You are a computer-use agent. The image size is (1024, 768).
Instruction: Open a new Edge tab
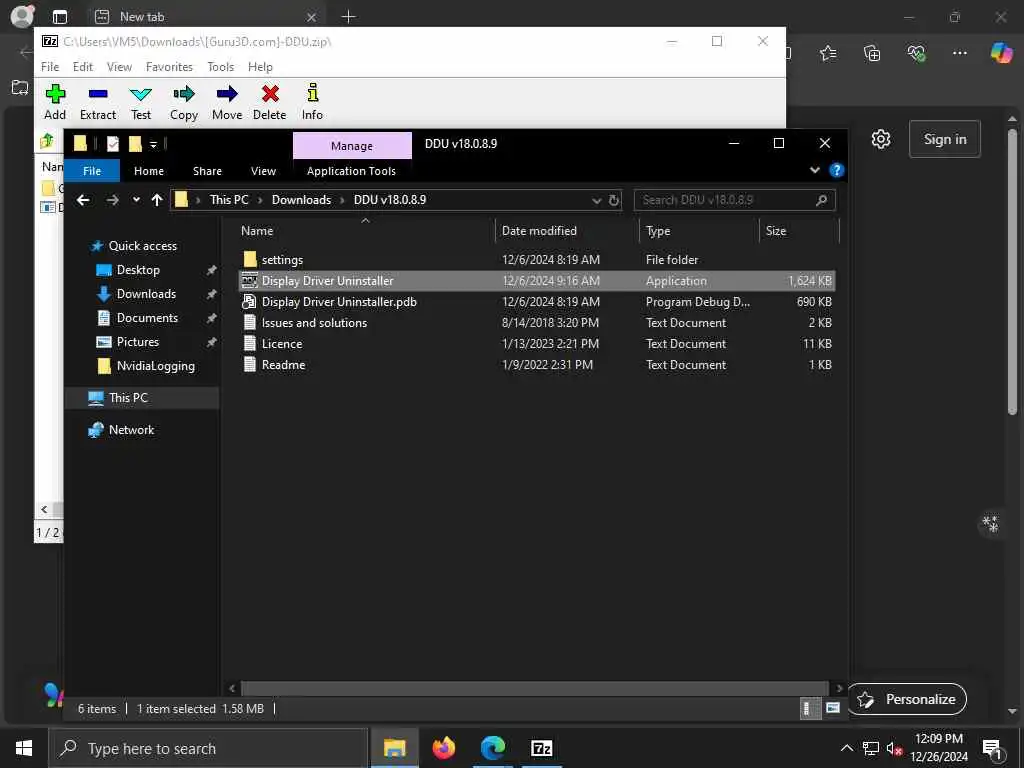(349, 17)
